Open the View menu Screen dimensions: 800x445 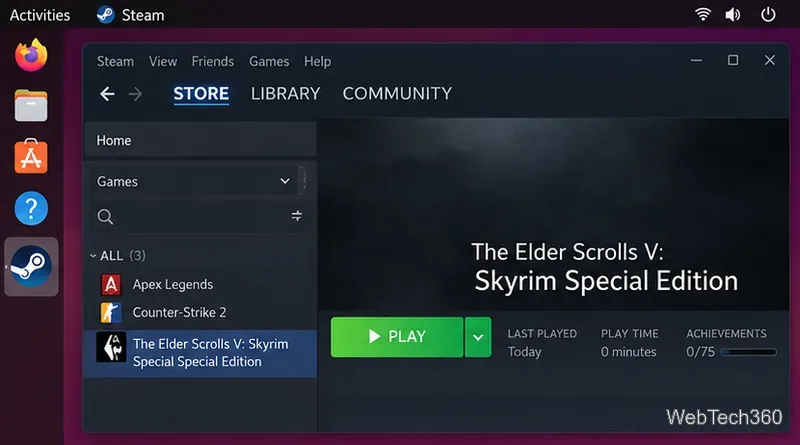click(x=163, y=62)
